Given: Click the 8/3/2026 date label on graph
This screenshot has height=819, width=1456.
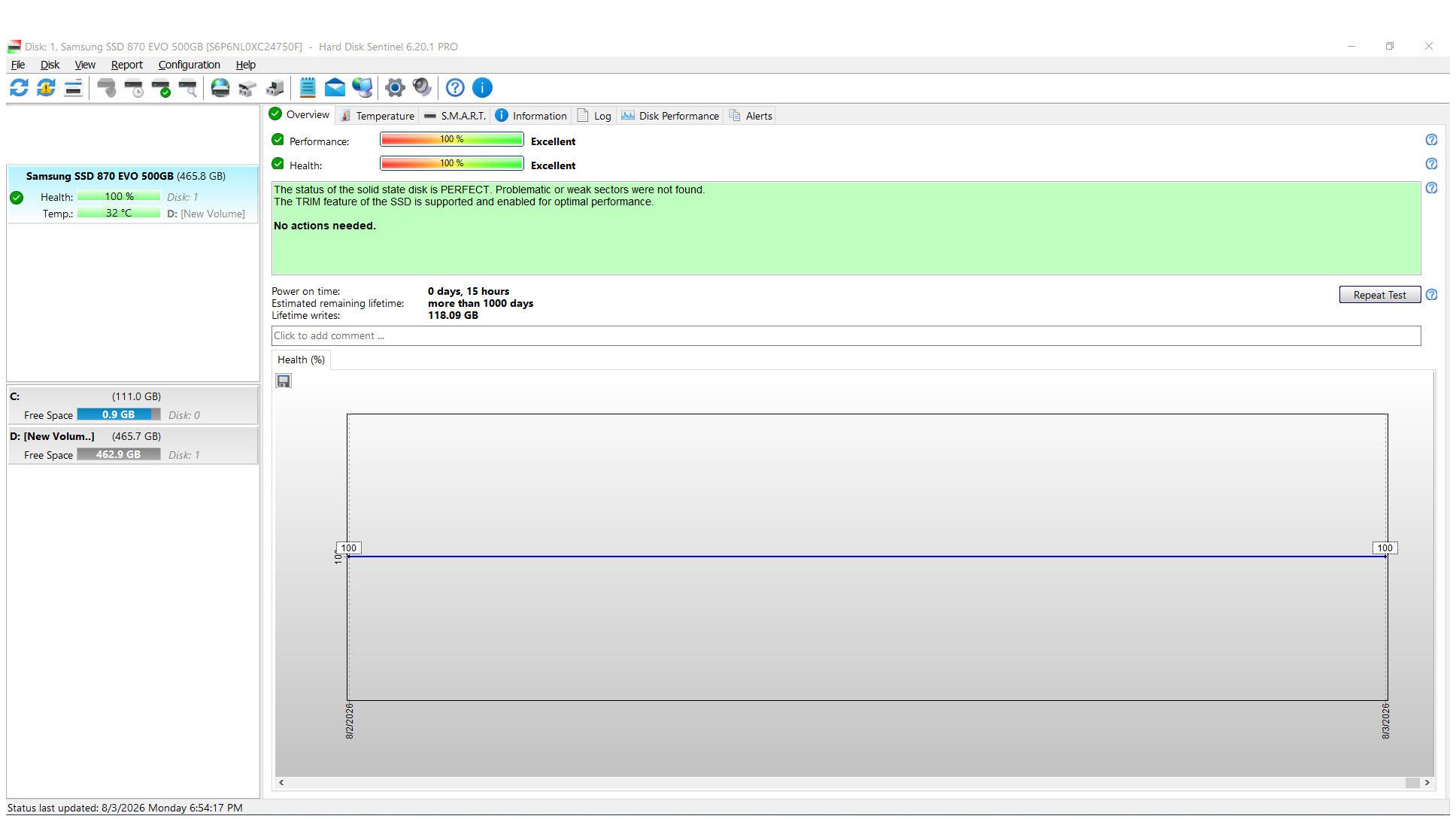Looking at the screenshot, I should coord(1386,721).
